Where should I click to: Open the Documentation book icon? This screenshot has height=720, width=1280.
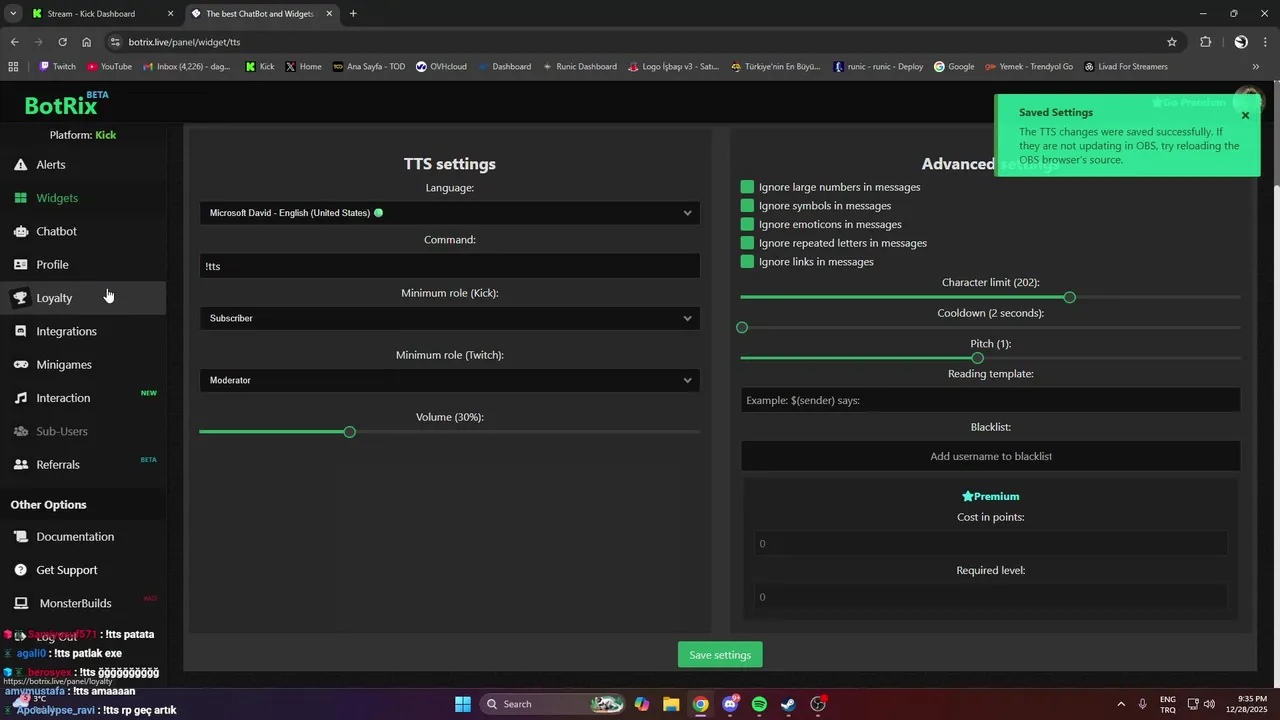pyautogui.click(x=20, y=537)
